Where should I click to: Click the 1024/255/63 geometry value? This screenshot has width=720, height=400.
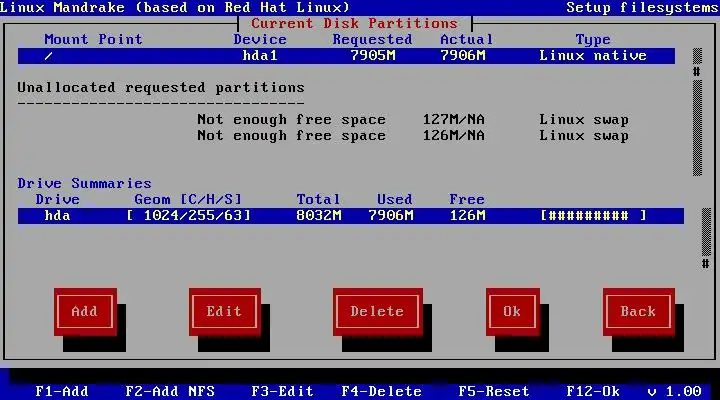click(189, 216)
